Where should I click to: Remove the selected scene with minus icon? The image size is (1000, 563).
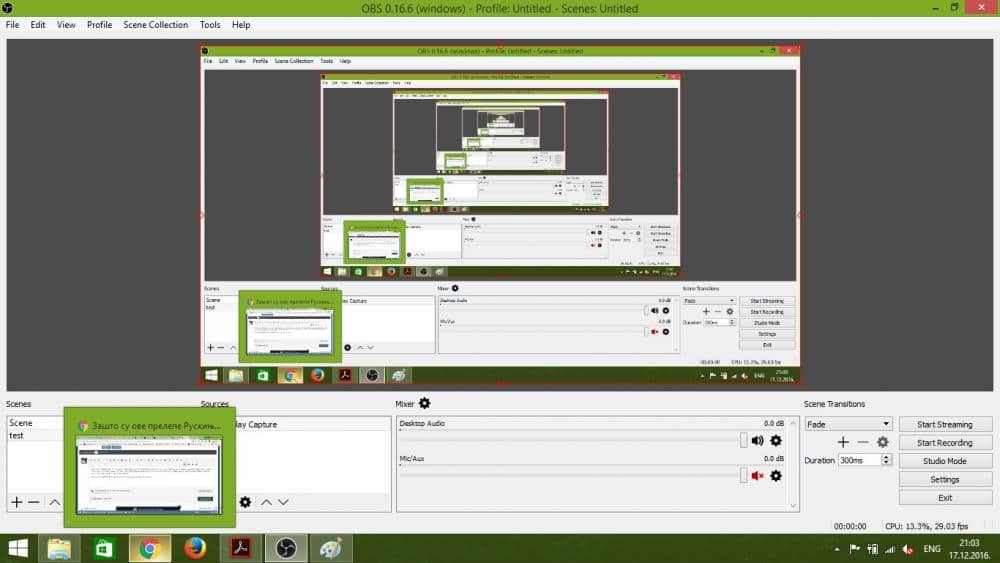coord(34,502)
